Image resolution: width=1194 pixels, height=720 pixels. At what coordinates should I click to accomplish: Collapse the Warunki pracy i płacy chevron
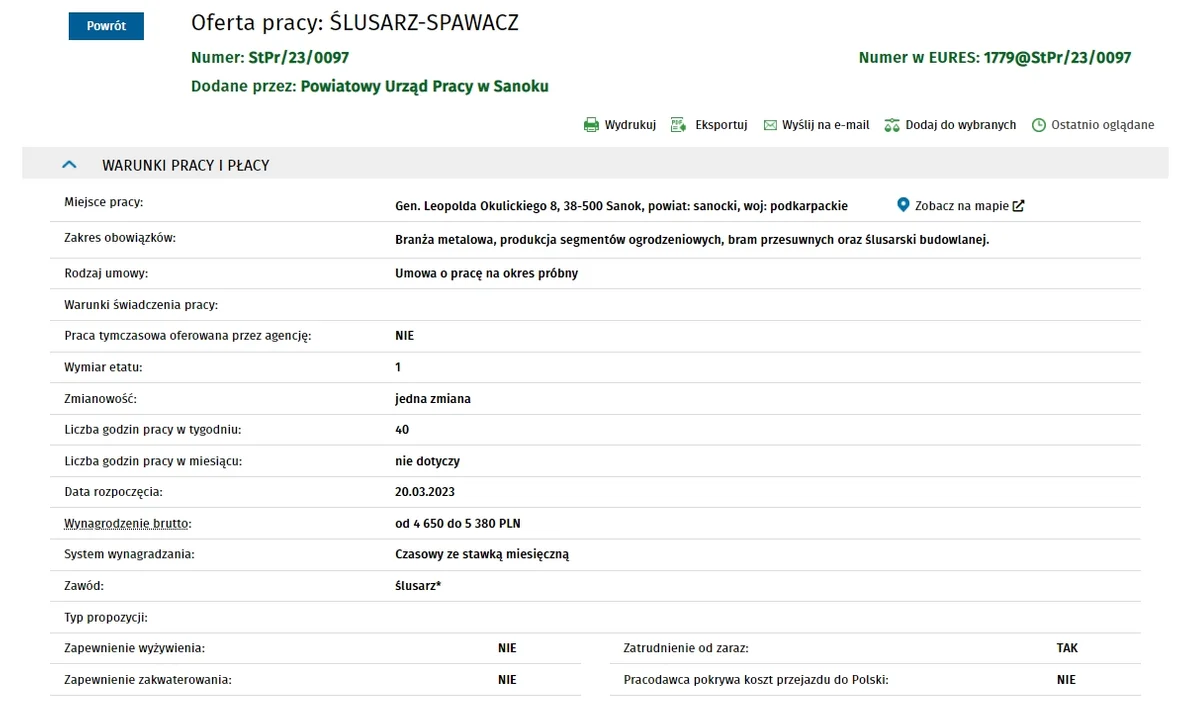69,164
